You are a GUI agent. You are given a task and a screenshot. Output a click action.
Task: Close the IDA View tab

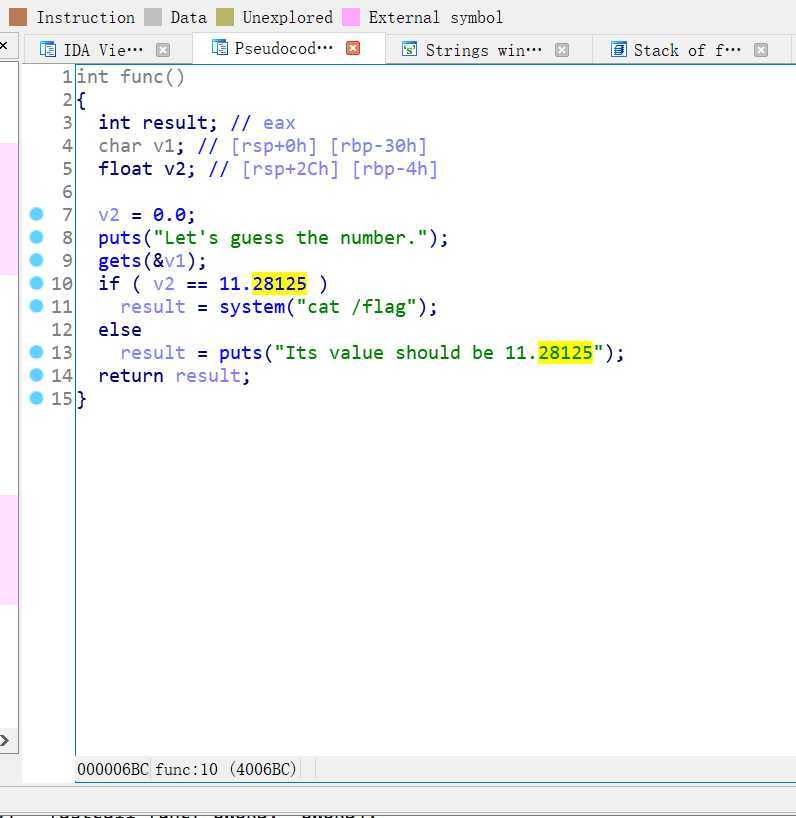tap(163, 50)
